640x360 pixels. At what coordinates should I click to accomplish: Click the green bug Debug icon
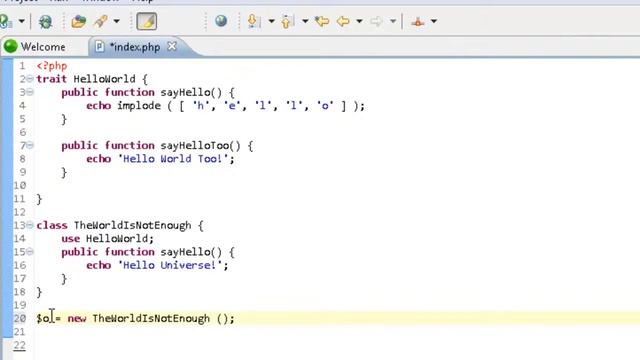pyautogui.click(x=45, y=21)
